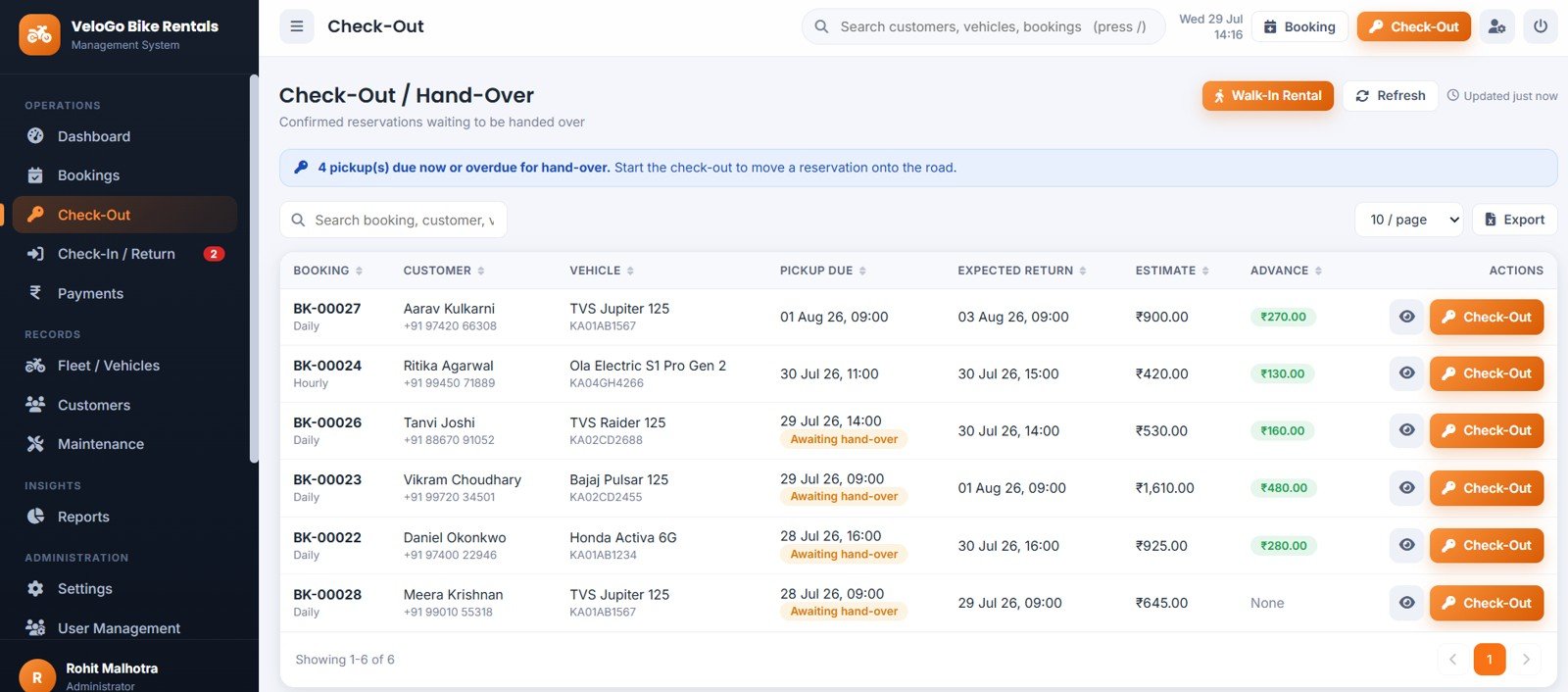Sort table by Advance column
1568x692 pixels.
[x=1286, y=271]
